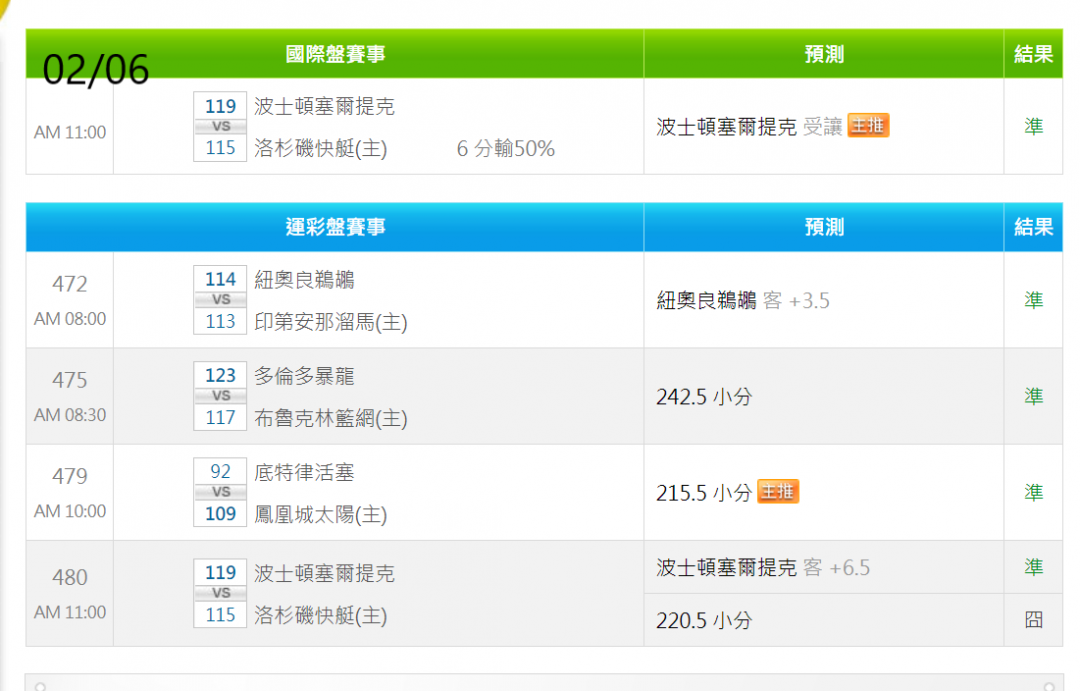
Task: Click the VS badge between 114 and 113
Action: point(220,300)
